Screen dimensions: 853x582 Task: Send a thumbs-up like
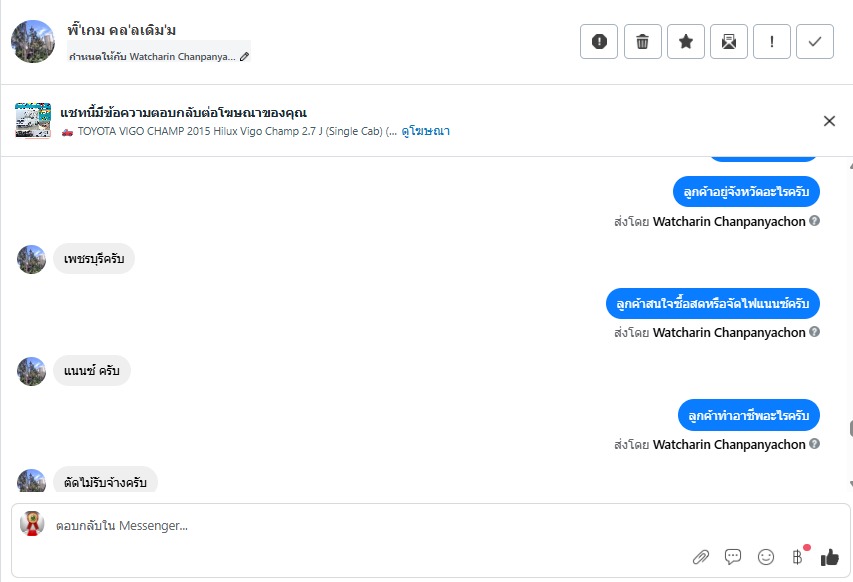pyautogui.click(x=830, y=557)
